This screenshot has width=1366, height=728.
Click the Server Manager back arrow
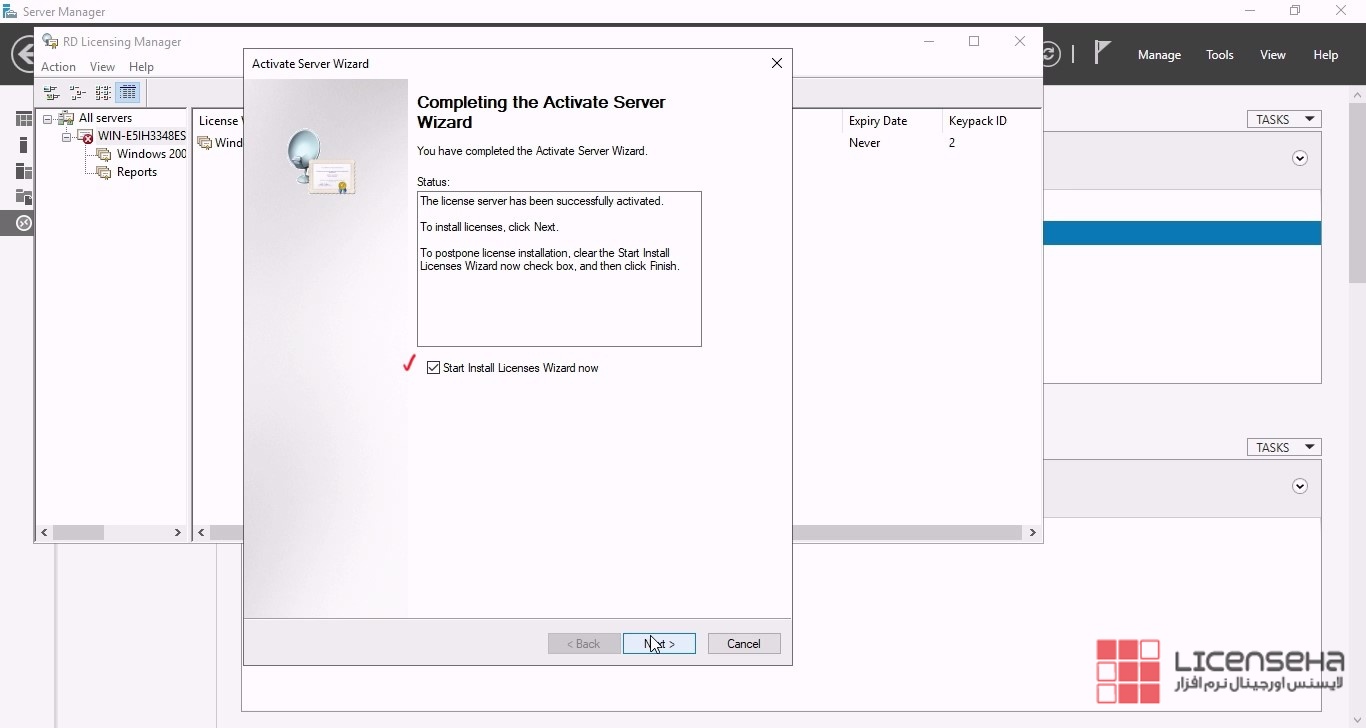click(x=24, y=54)
